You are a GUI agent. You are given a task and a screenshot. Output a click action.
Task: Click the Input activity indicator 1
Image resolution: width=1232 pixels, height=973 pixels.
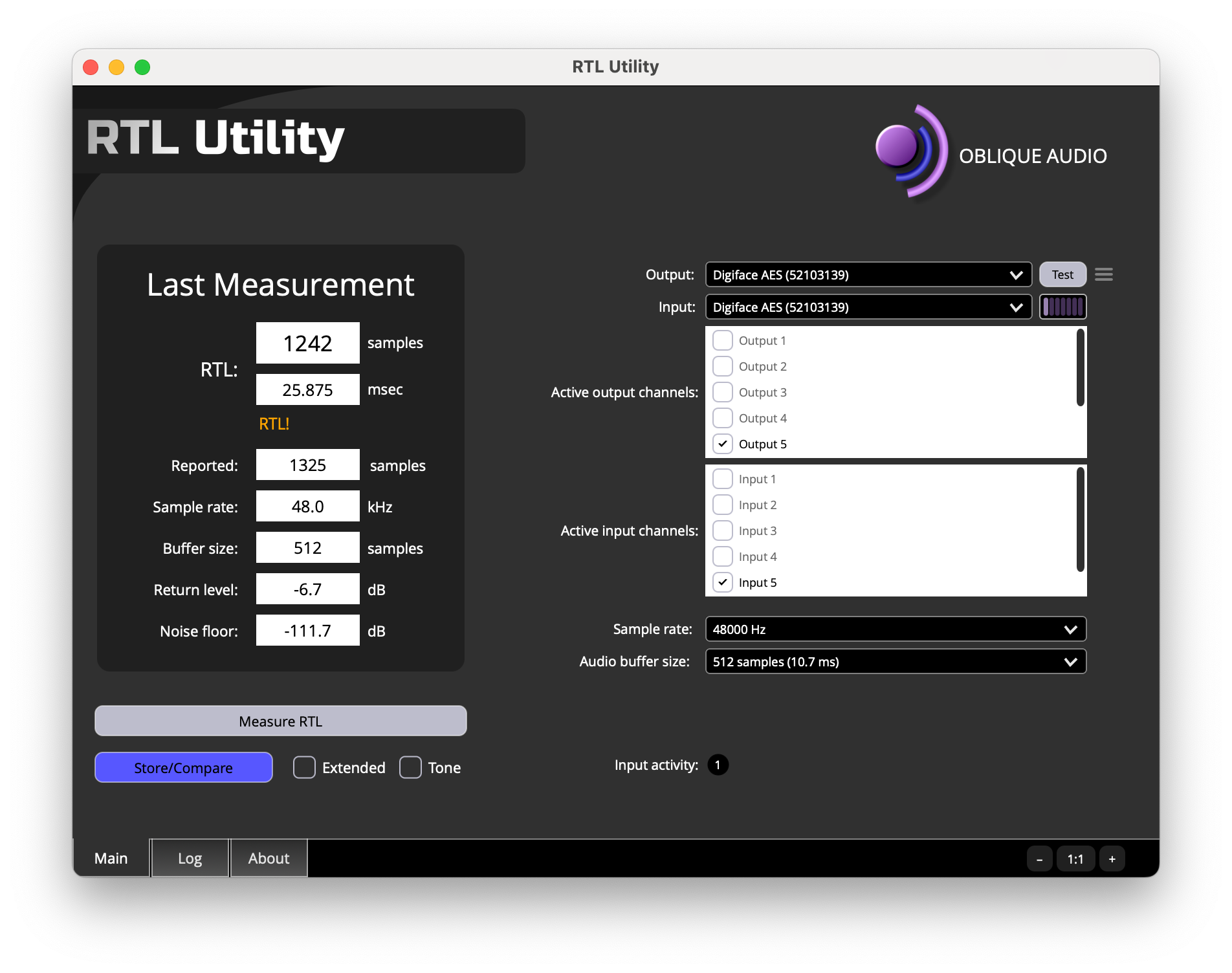coord(718,765)
